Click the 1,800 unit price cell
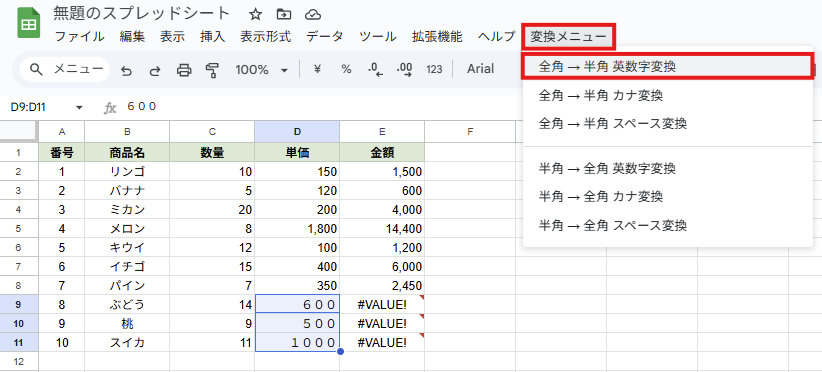Screen dimensions: 822x372 (297, 228)
